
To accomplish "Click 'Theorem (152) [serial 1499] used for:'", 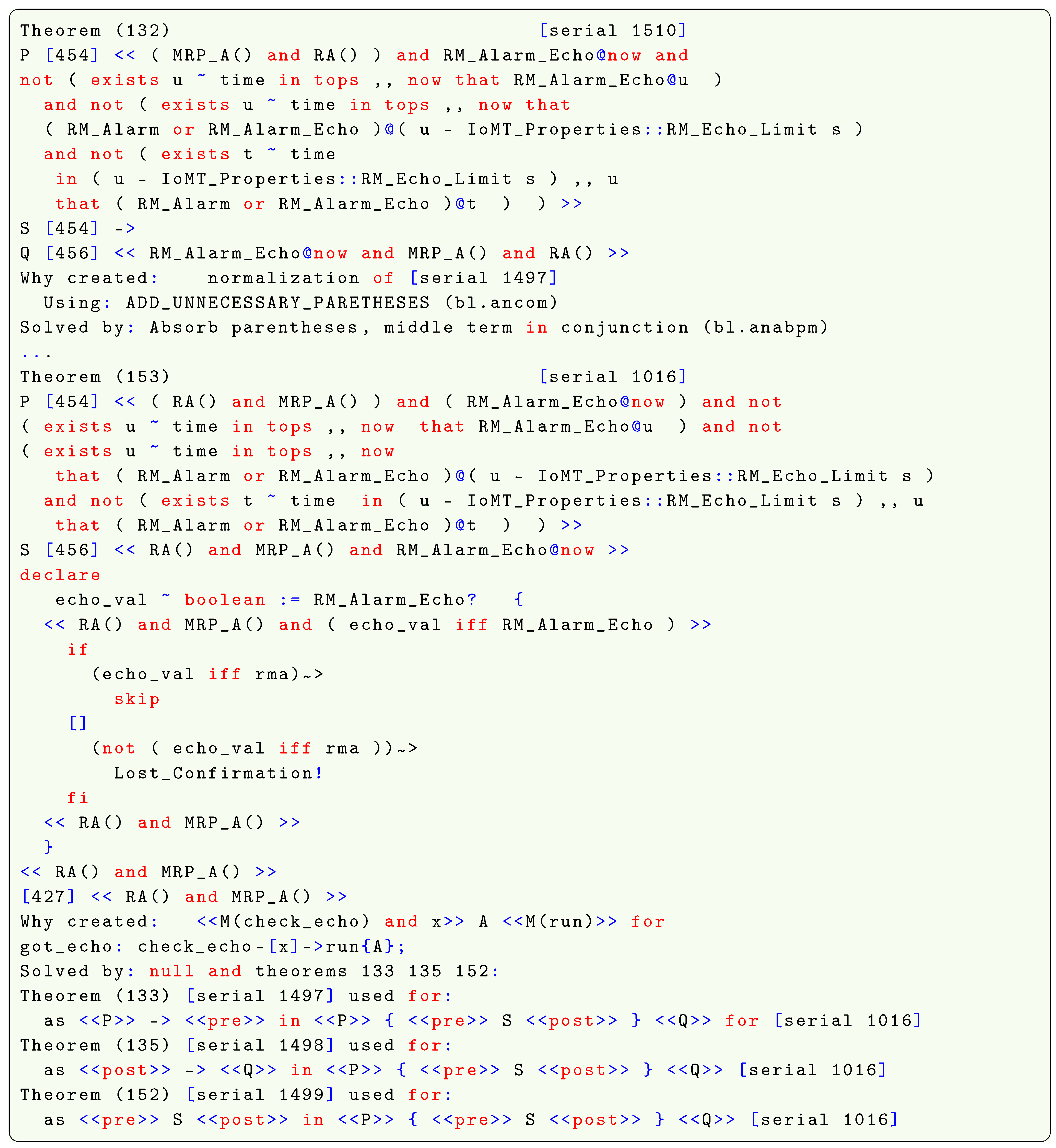I will 236,1095.
